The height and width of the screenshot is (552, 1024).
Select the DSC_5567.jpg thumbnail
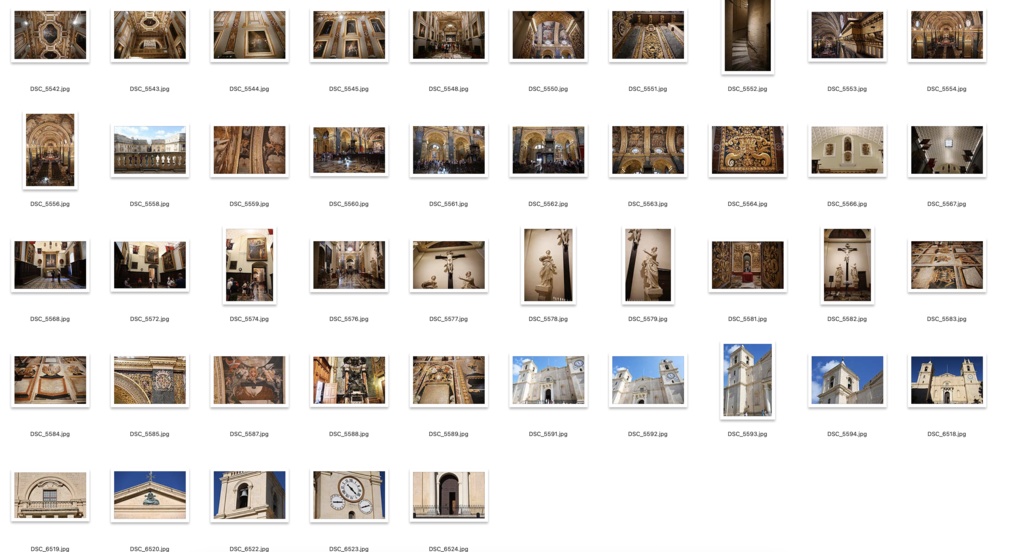click(x=947, y=150)
